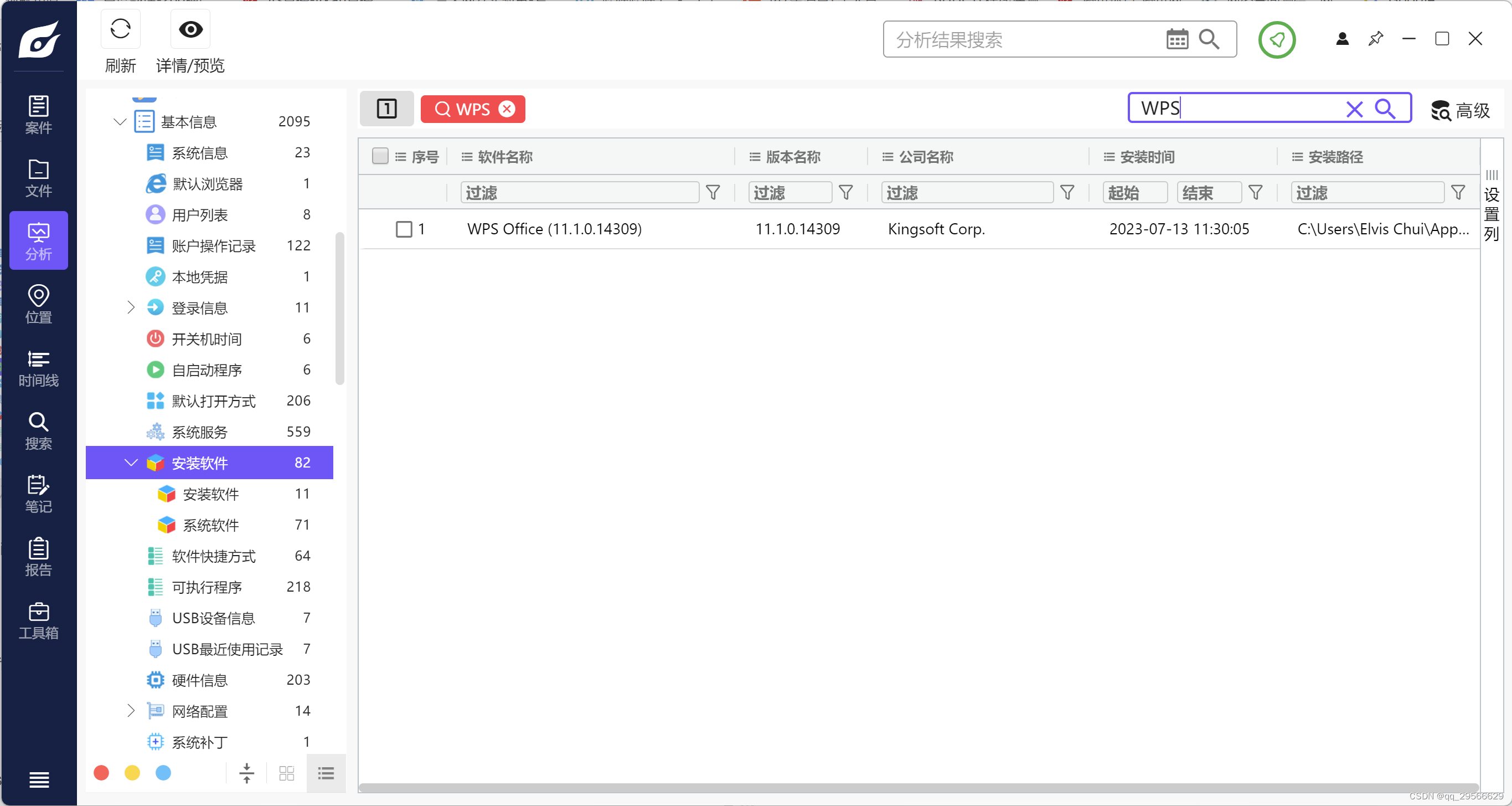Open Advanced (高级) search

coord(1461,110)
